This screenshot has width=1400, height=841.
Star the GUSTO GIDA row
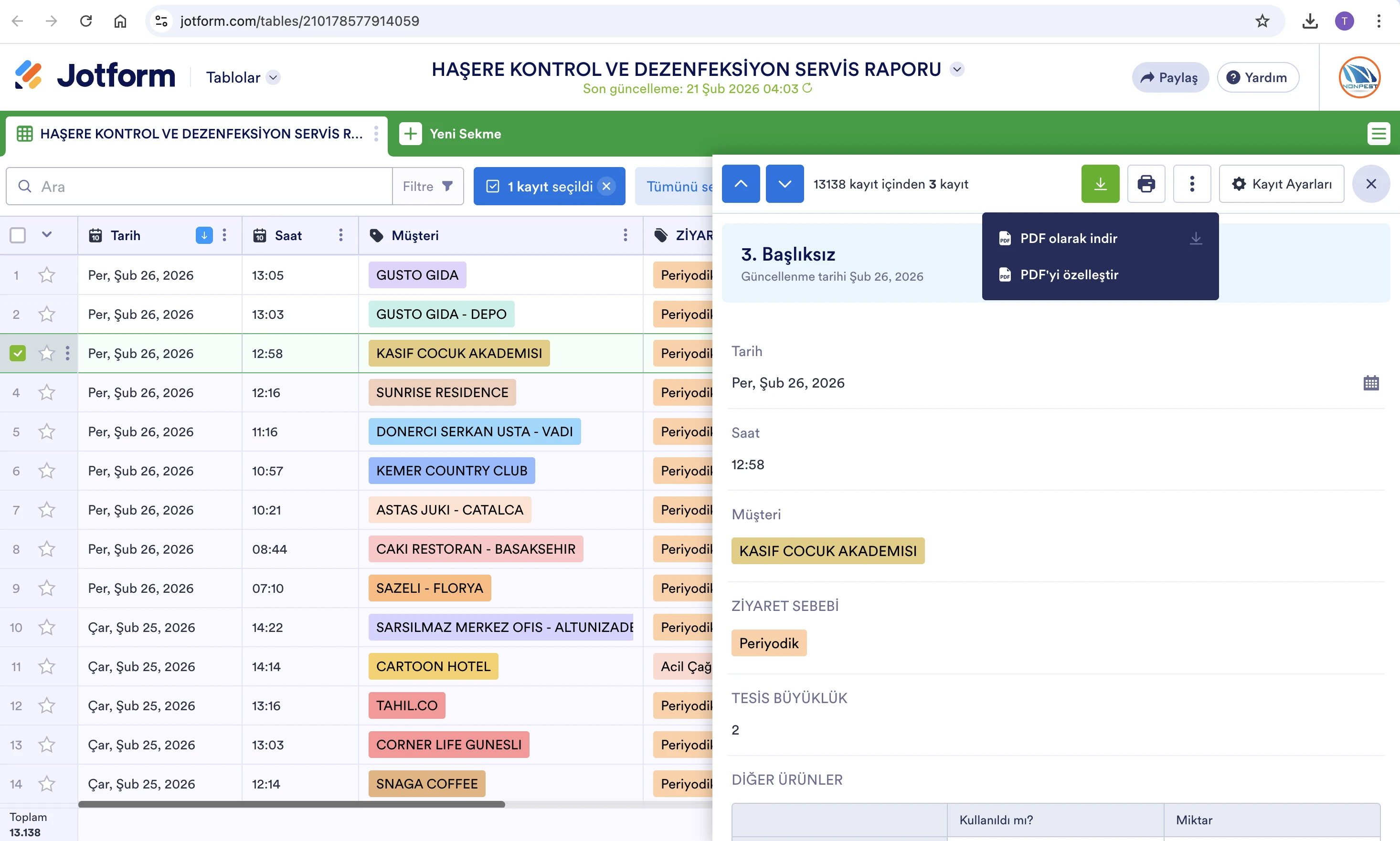point(46,275)
